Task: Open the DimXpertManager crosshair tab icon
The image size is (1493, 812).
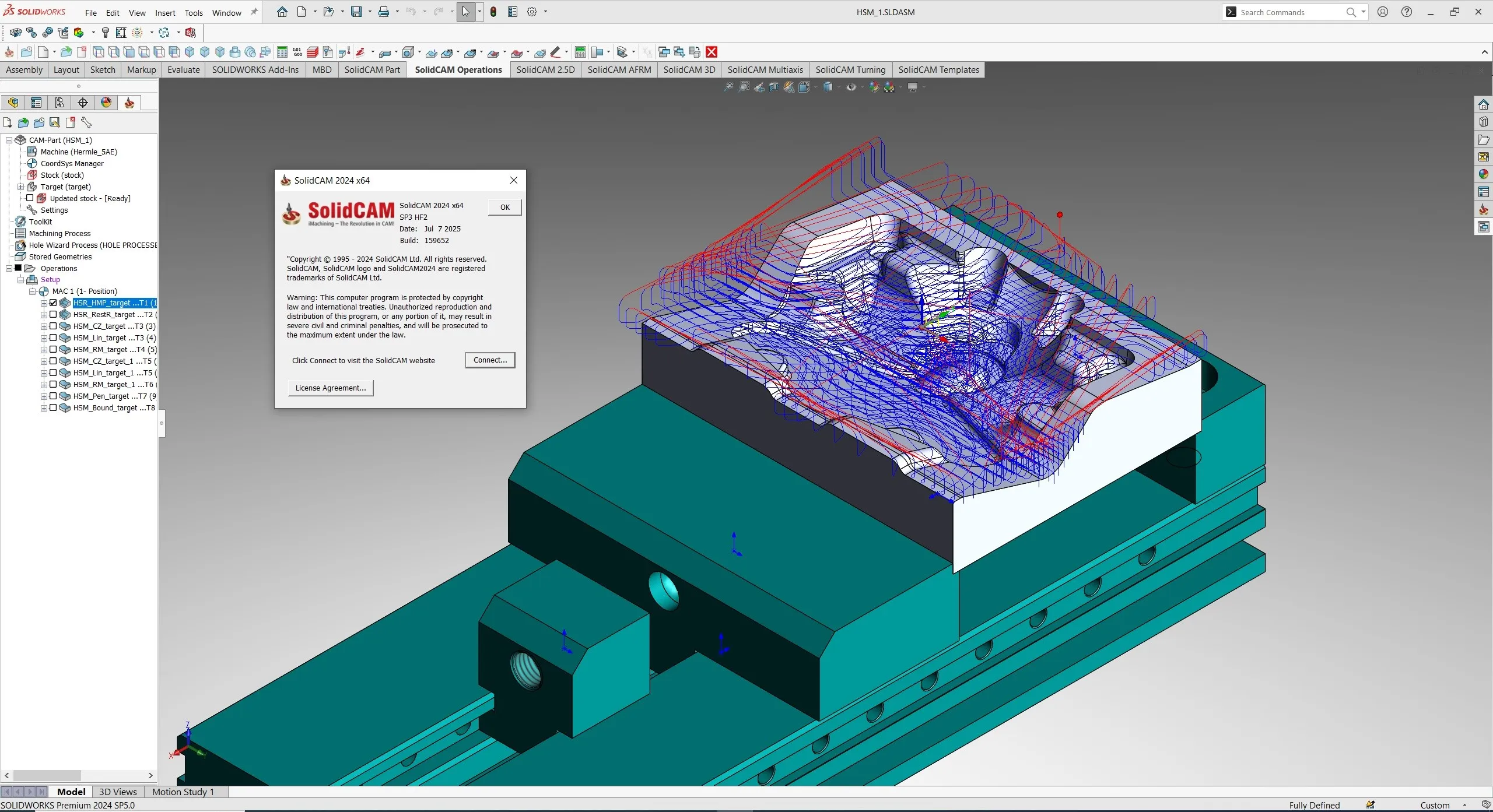Action: [x=83, y=103]
